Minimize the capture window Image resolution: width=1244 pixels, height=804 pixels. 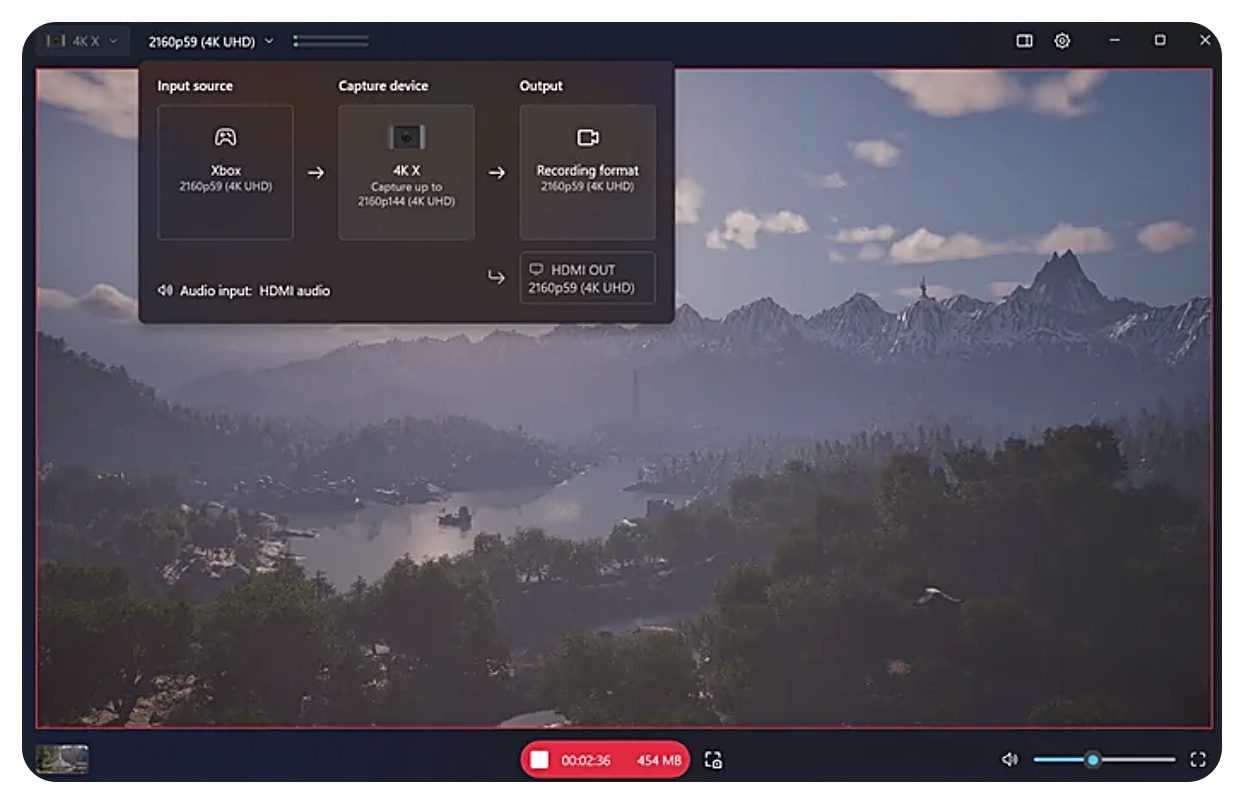coord(1115,41)
